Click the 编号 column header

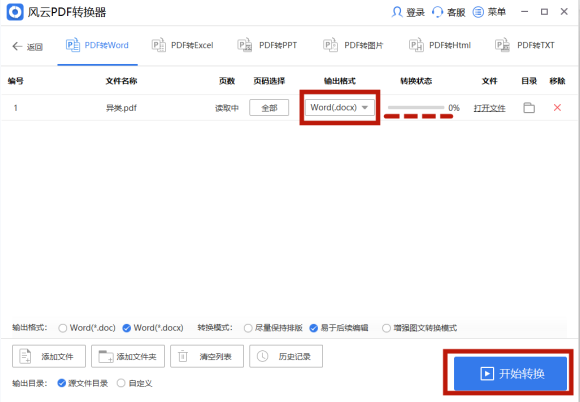16,81
